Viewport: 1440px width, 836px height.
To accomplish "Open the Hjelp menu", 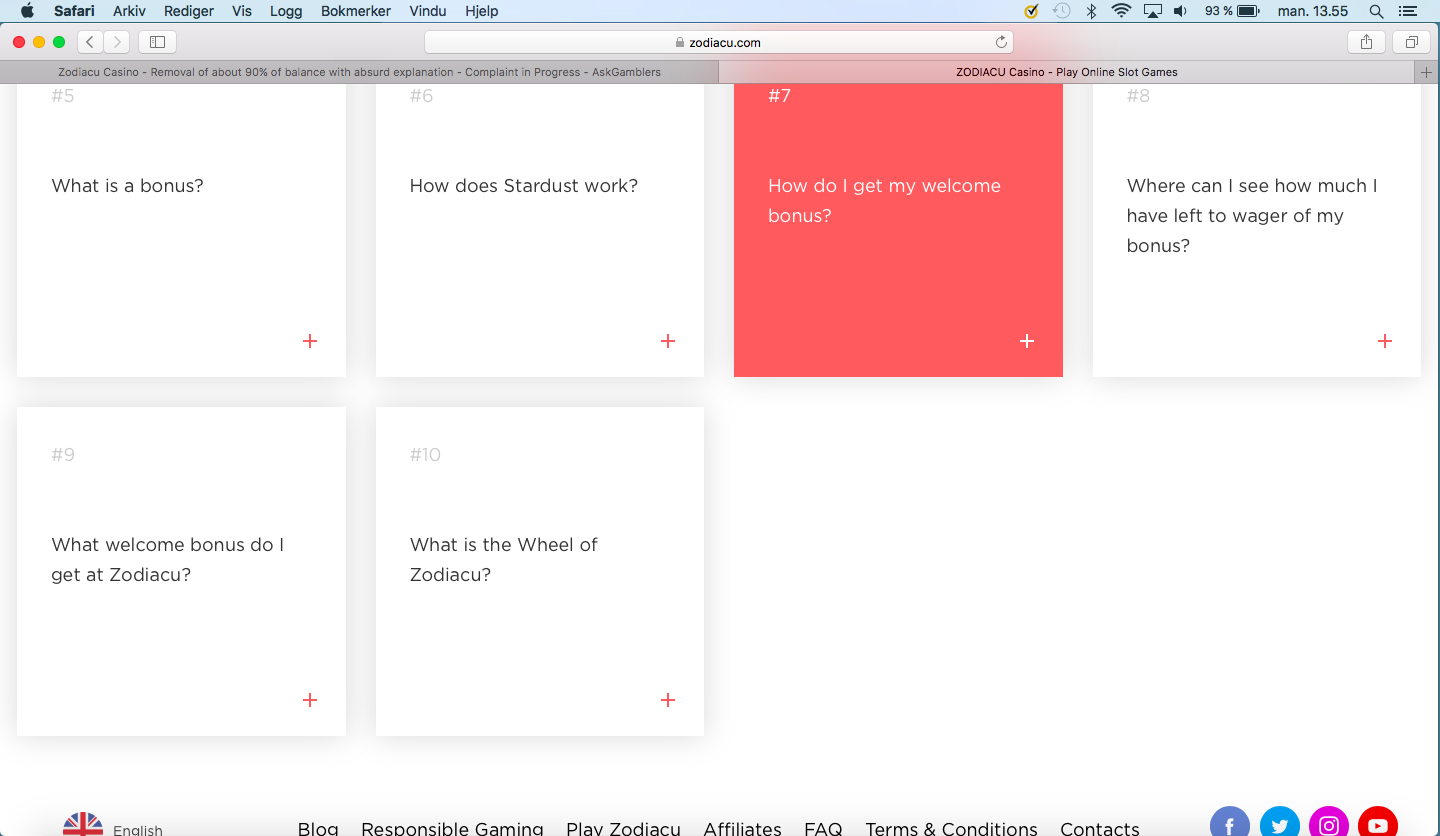I will coord(482,11).
